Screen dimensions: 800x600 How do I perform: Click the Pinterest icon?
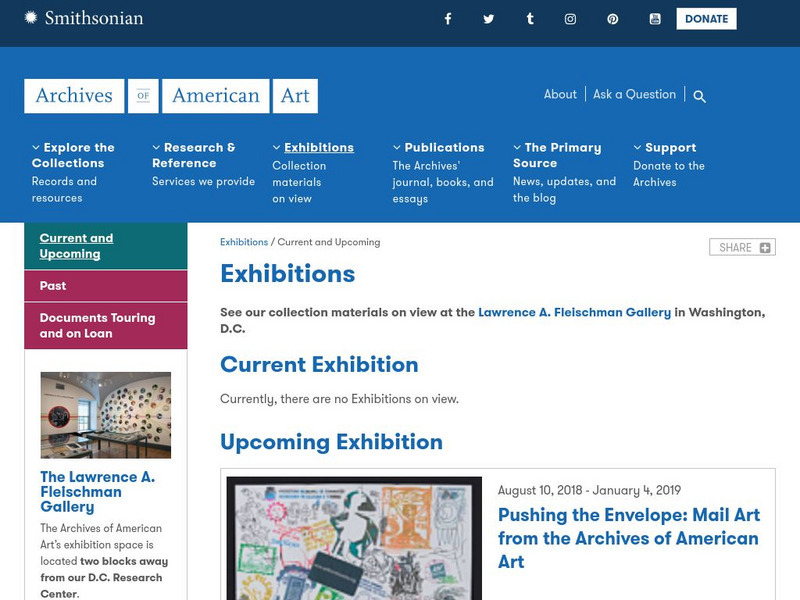[x=611, y=18]
